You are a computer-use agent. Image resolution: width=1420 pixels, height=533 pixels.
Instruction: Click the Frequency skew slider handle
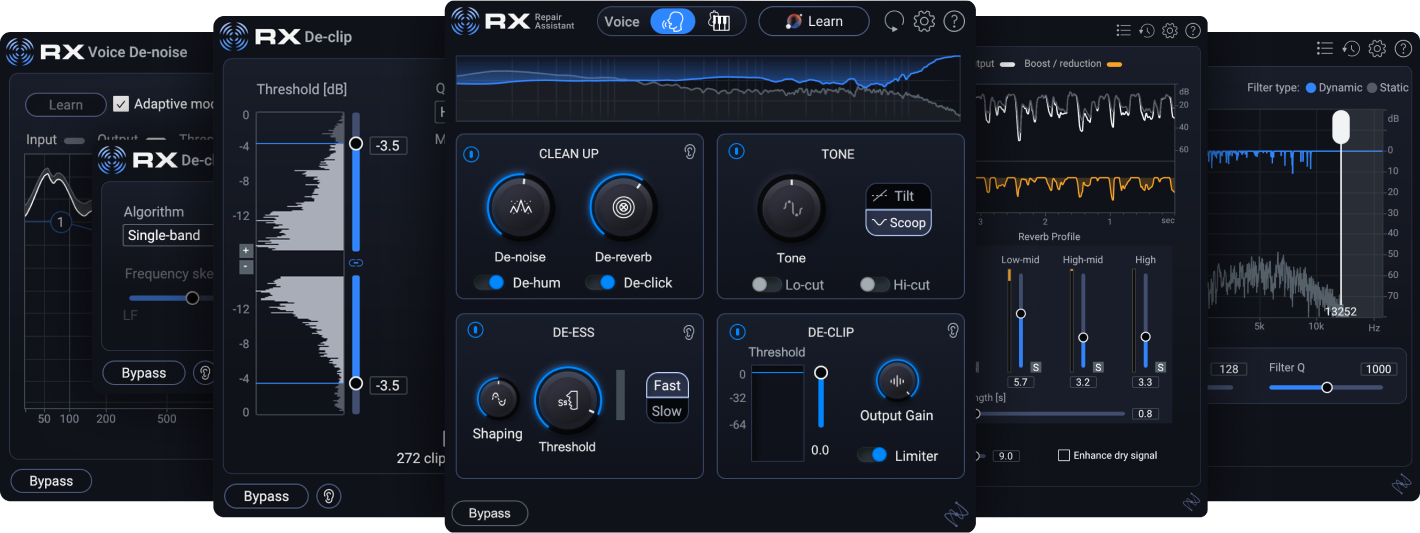coord(192,297)
